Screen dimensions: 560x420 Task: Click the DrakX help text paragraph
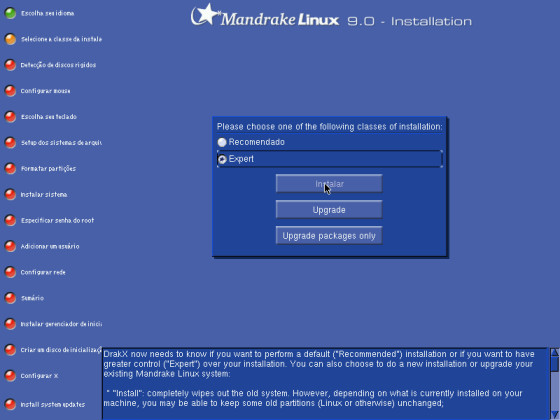coord(319,364)
